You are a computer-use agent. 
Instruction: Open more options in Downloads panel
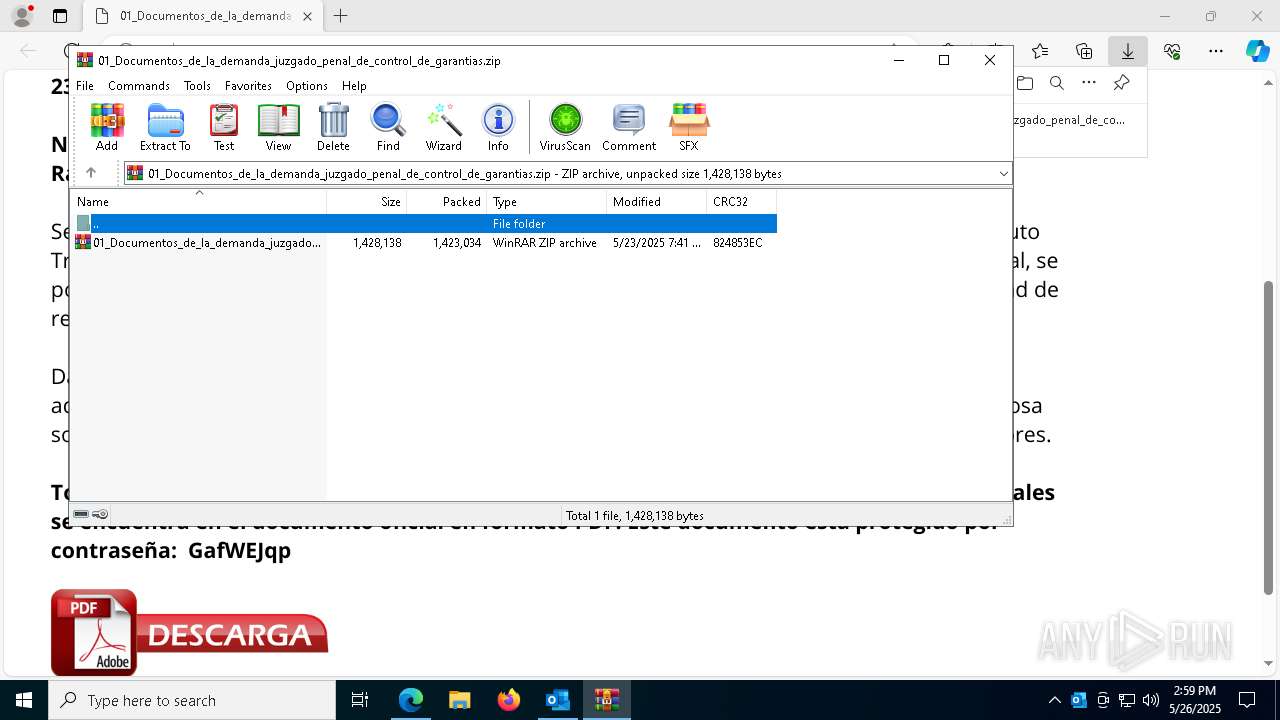1089,83
